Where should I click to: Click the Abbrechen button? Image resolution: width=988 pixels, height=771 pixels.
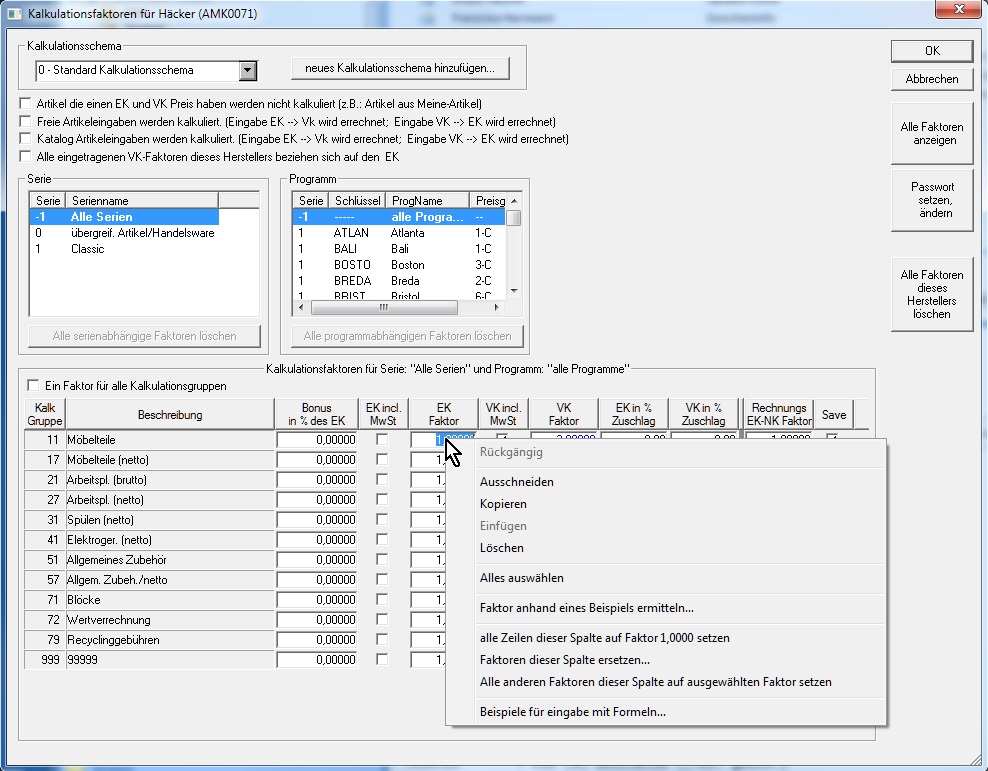[931, 79]
